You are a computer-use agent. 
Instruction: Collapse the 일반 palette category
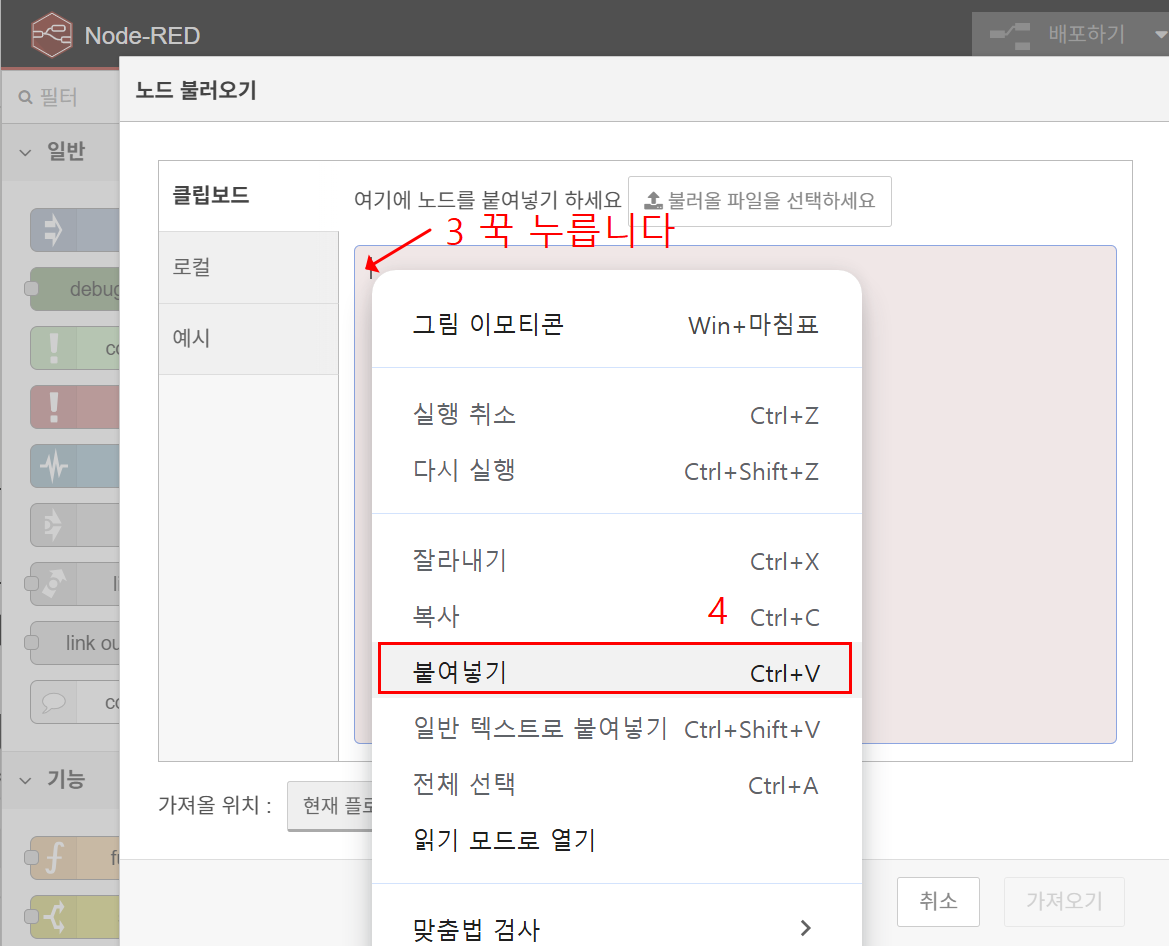27,152
